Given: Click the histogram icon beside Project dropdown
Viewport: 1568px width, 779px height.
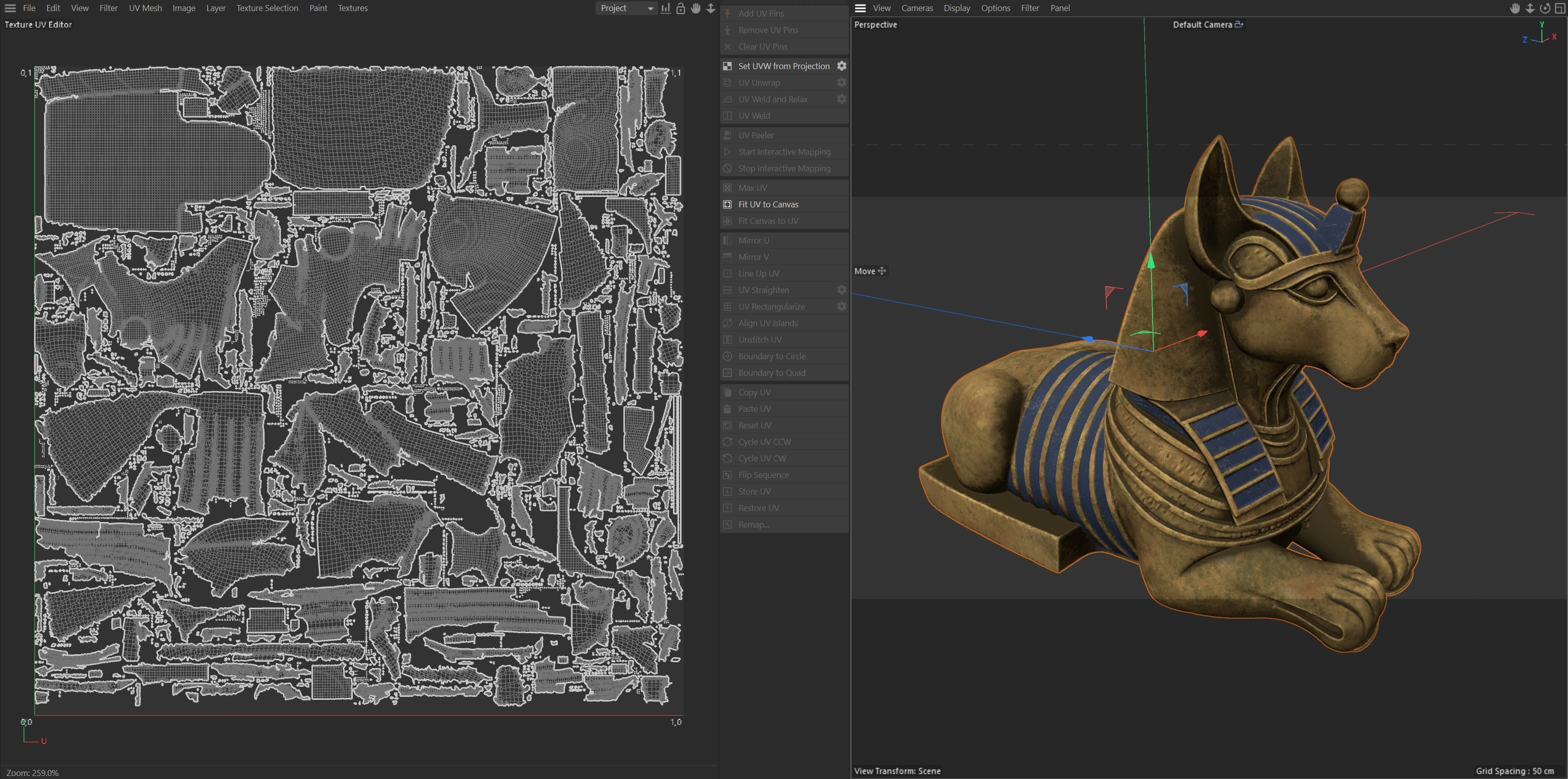Looking at the screenshot, I should tap(665, 8).
